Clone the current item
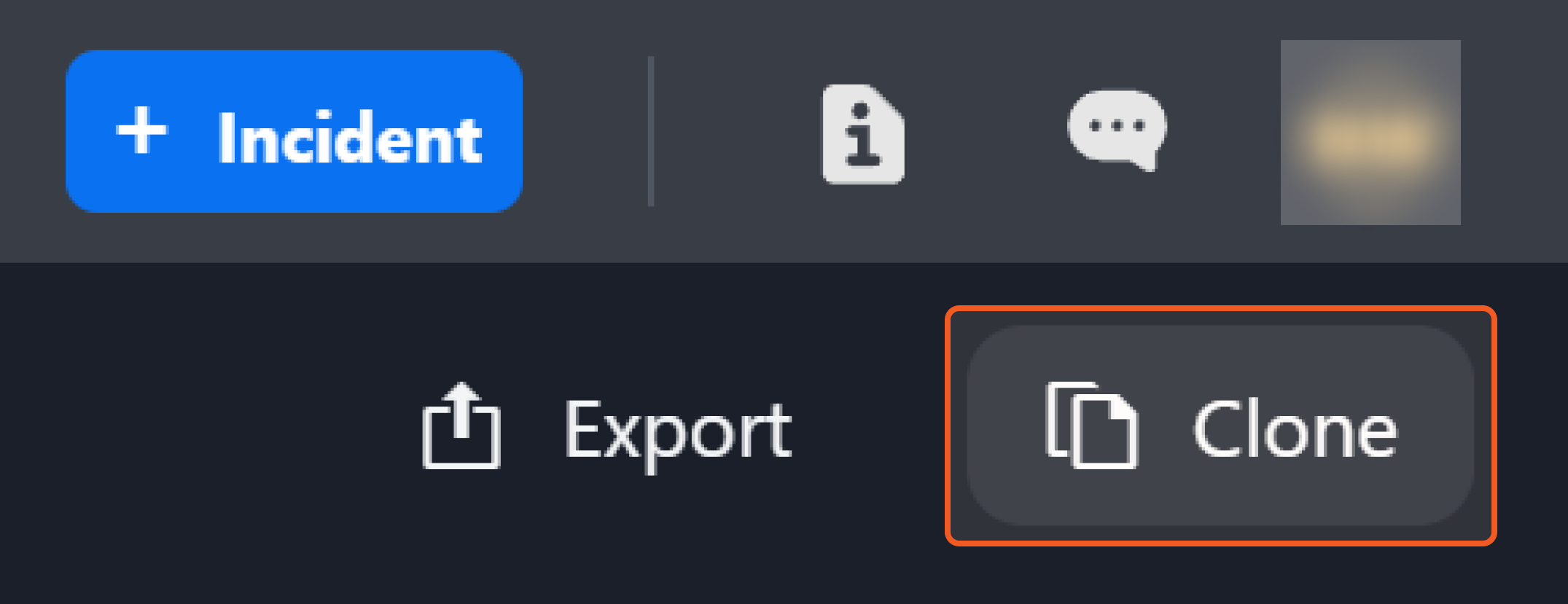 [x=1220, y=425]
